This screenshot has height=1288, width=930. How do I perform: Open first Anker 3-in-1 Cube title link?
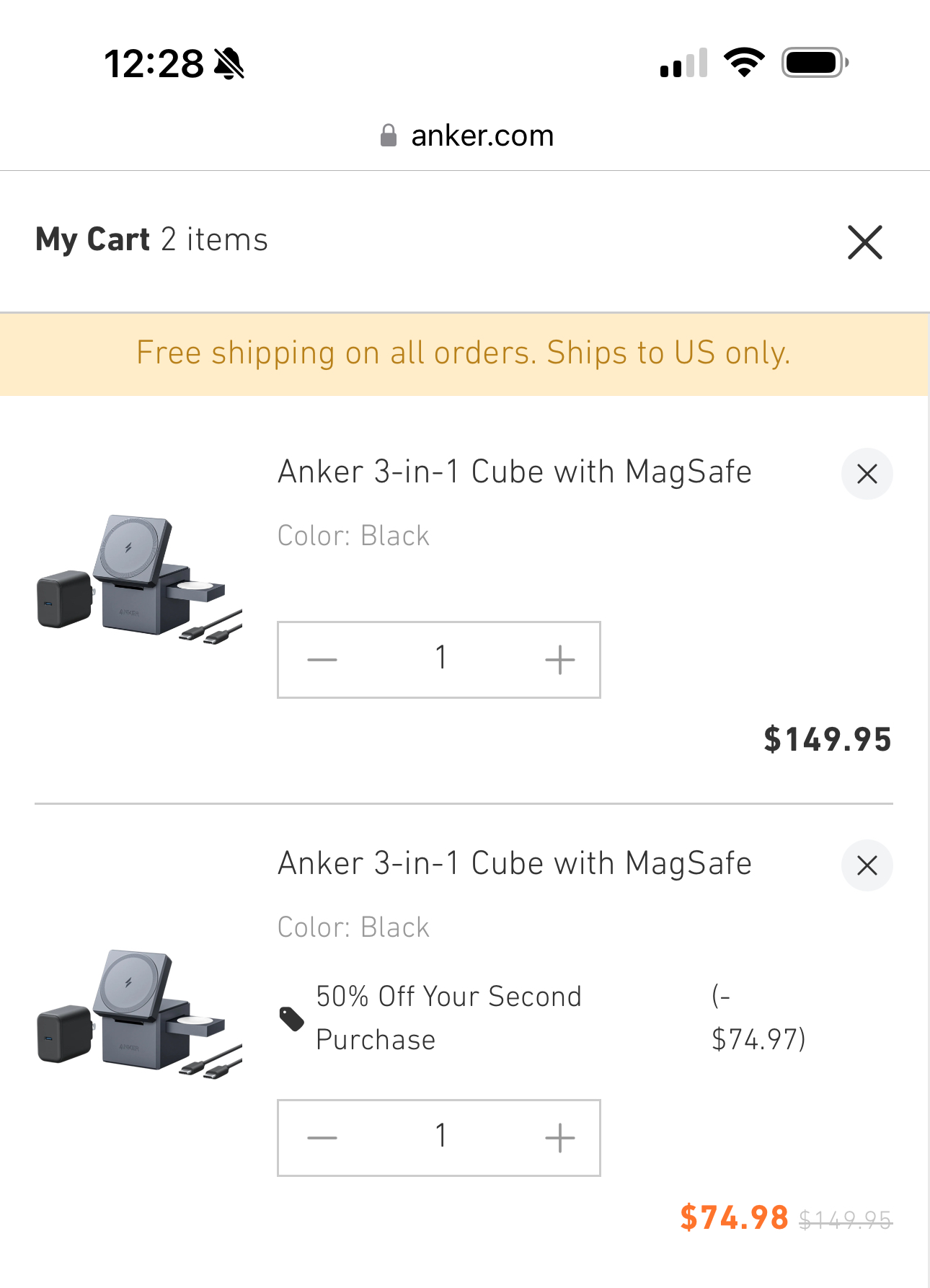515,472
